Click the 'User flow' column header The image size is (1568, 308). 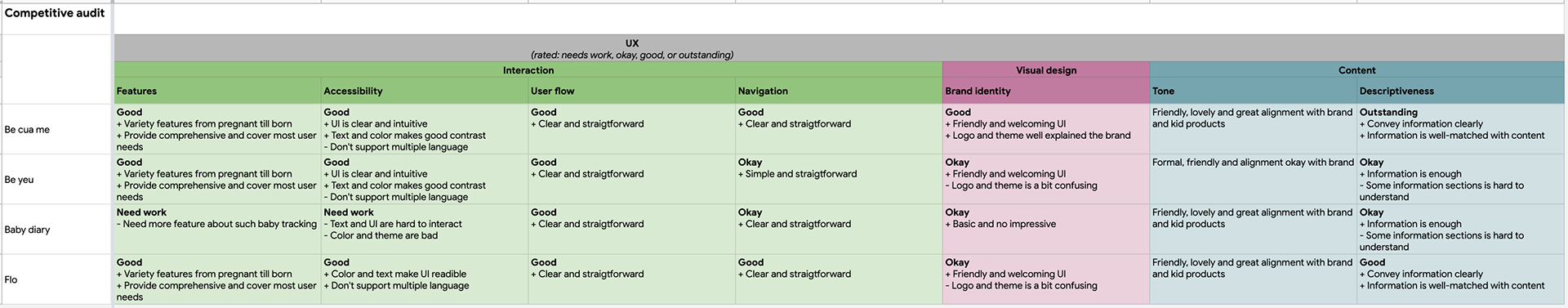click(632, 91)
